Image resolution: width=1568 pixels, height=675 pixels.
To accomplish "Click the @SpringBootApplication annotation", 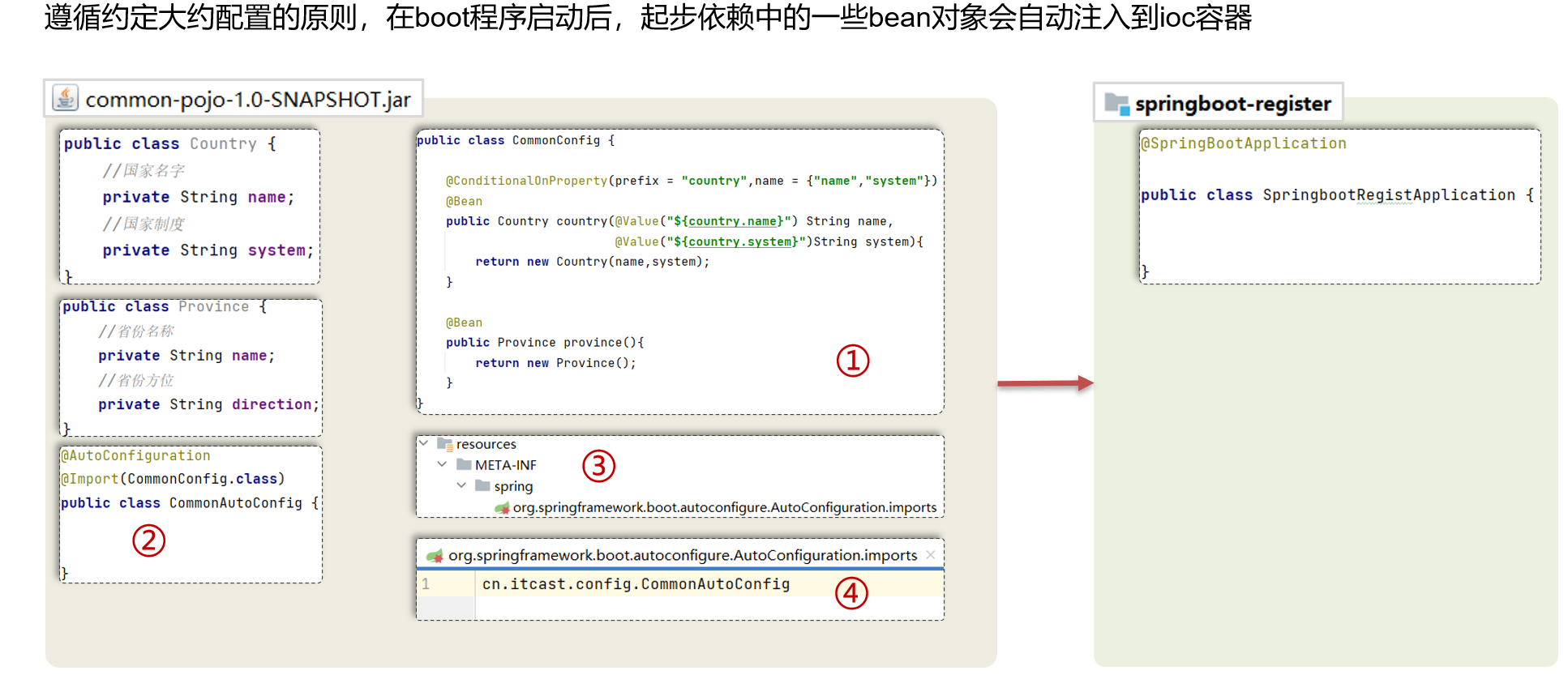I will pyautogui.click(x=1244, y=143).
